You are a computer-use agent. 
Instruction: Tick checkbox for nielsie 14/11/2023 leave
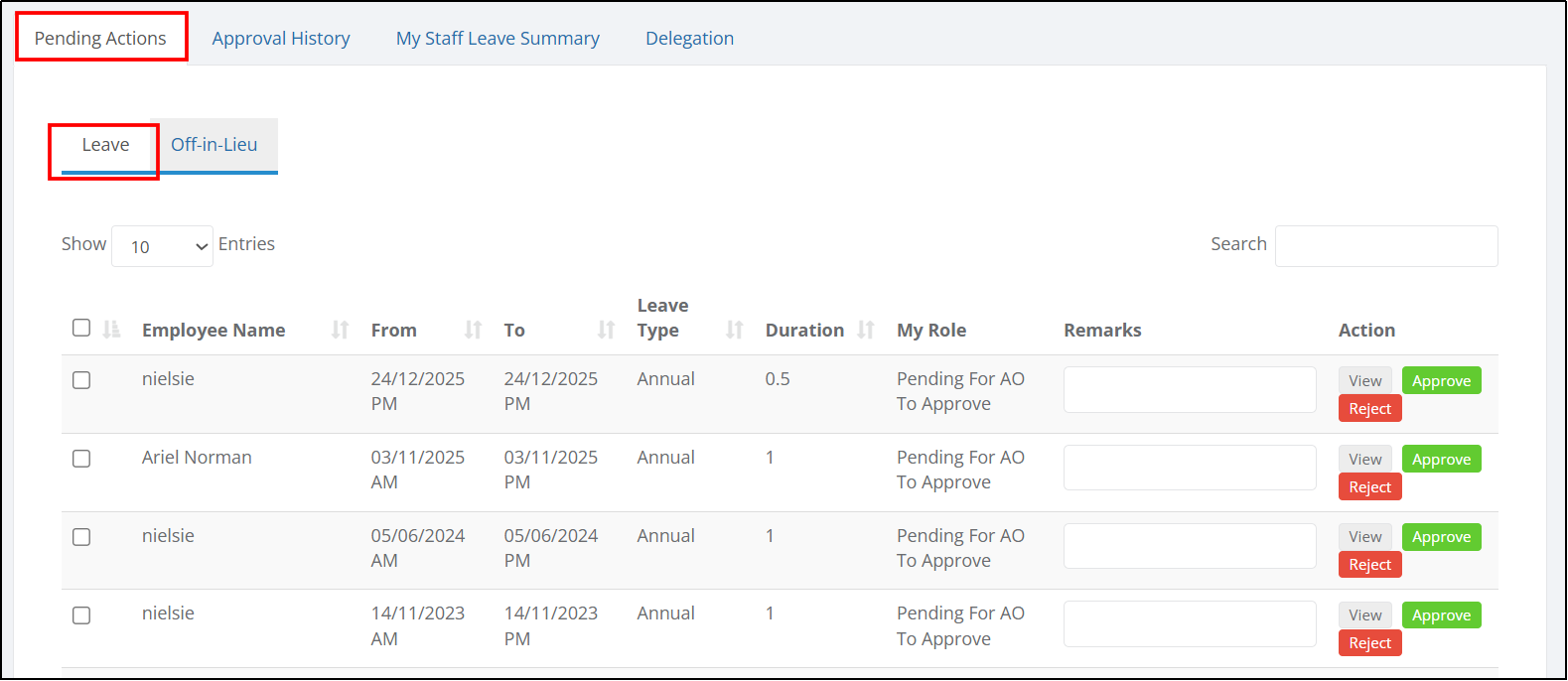click(81, 615)
